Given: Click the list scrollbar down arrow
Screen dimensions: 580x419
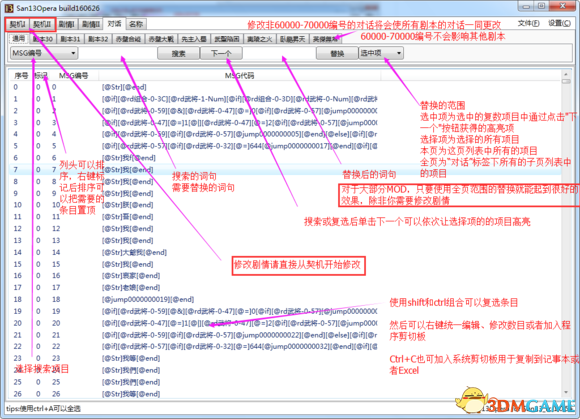Looking at the screenshot, I should 566,392.
